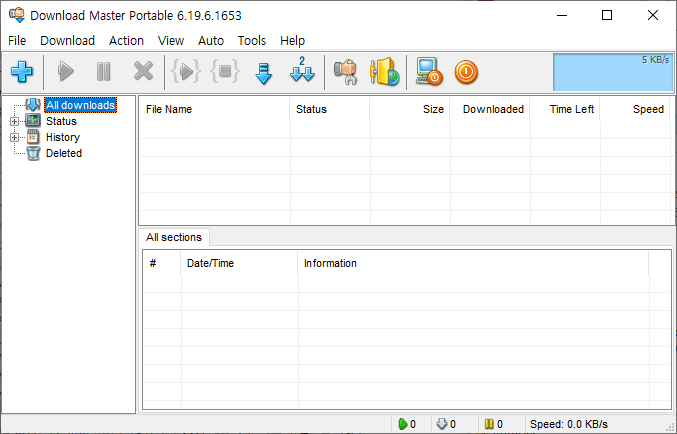677x434 pixels.
Task: Open the Download menu
Action: [x=67, y=41]
